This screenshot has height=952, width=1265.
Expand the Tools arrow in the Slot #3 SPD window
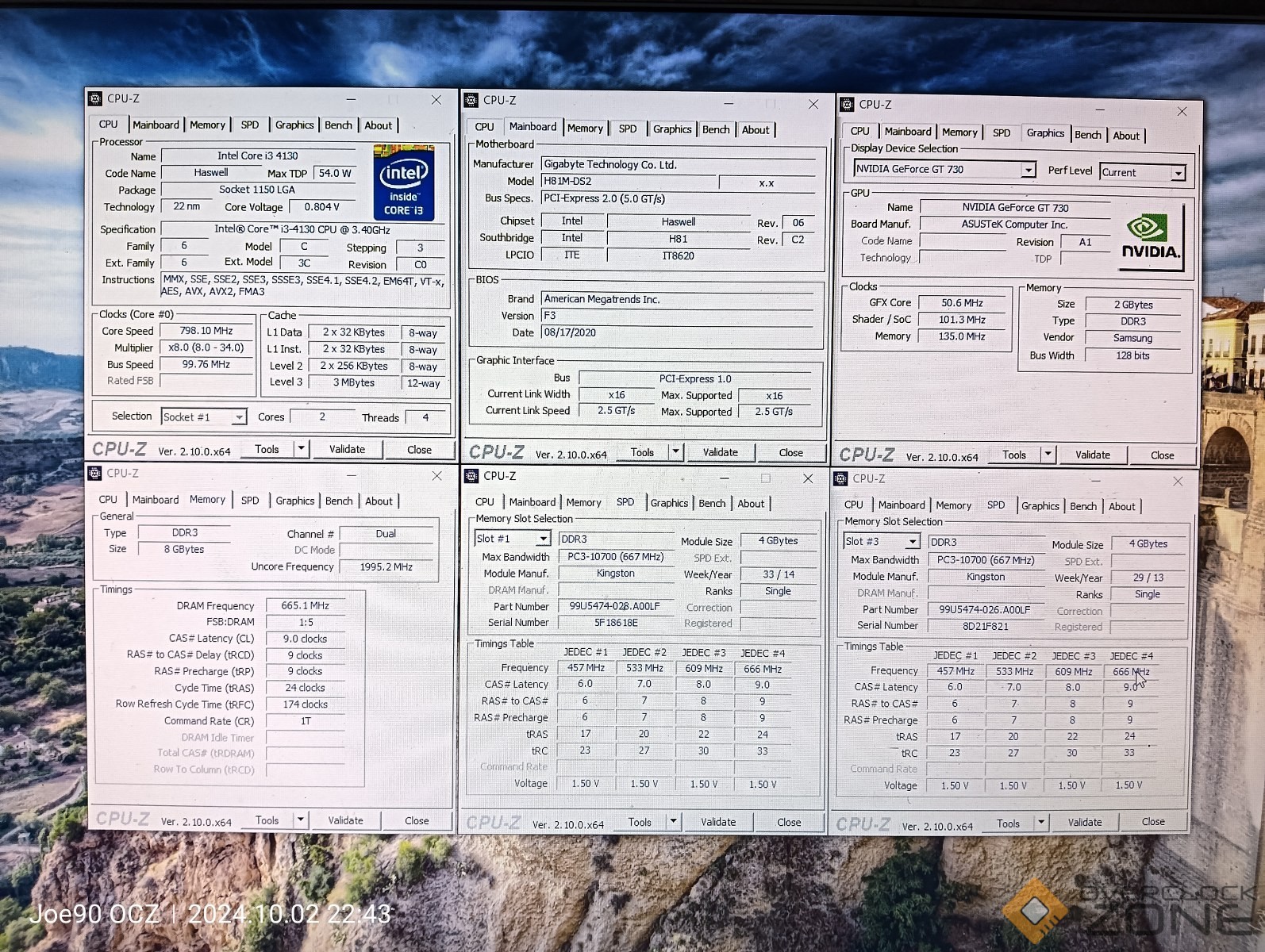click(1041, 823)
